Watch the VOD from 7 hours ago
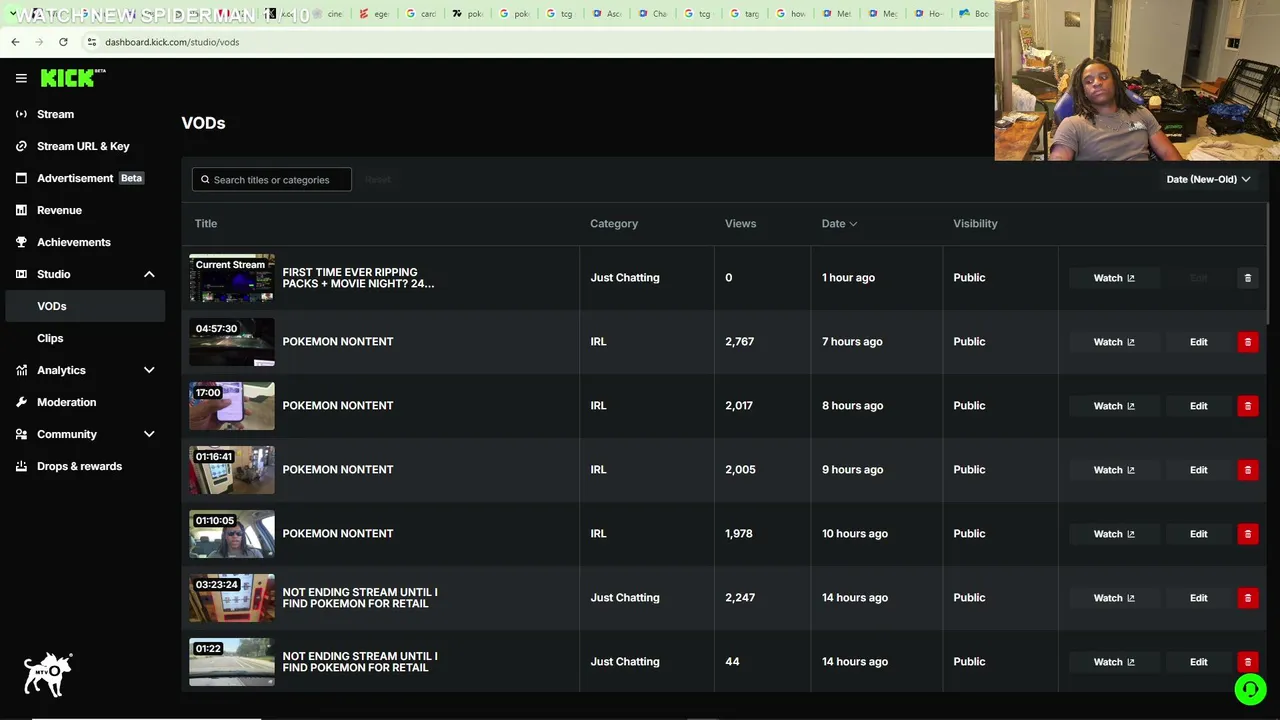 (x=1114, y=342)
